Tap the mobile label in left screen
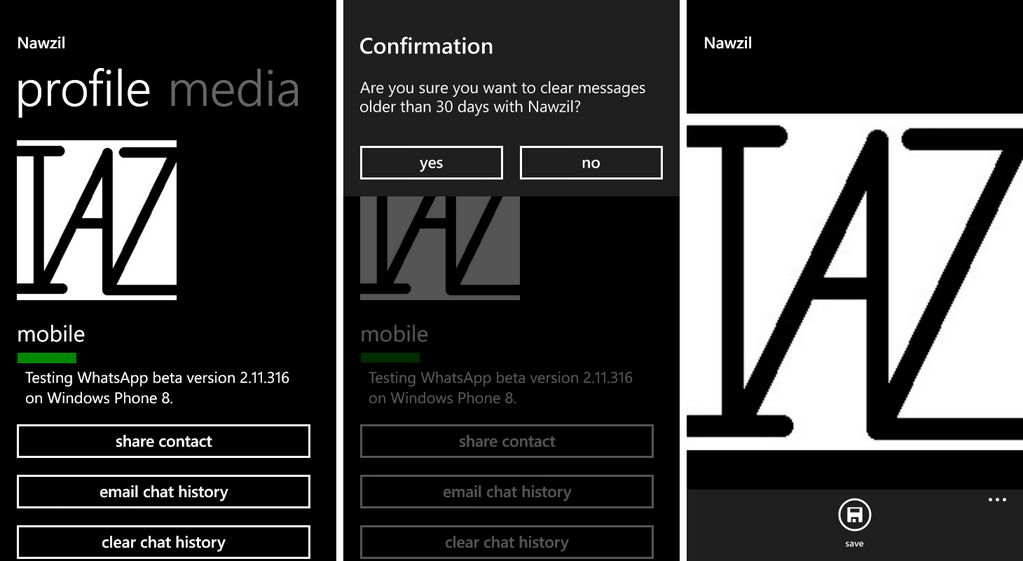Screen dimensions: 1023x561 (x=51, y=334)
